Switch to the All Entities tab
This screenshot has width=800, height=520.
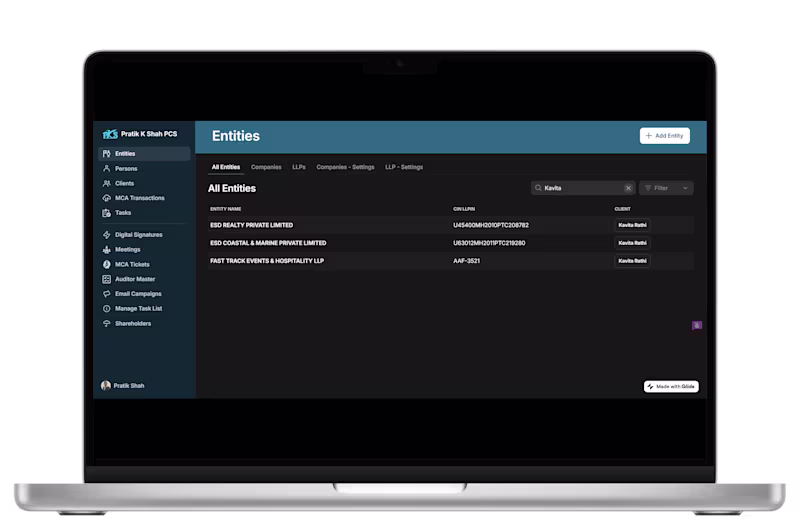point(226,167)
